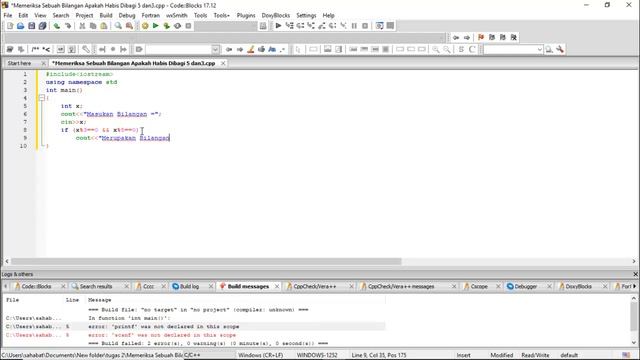Open the Plugins menu
This screenshot has width=640, height=360.
[246, 15]
